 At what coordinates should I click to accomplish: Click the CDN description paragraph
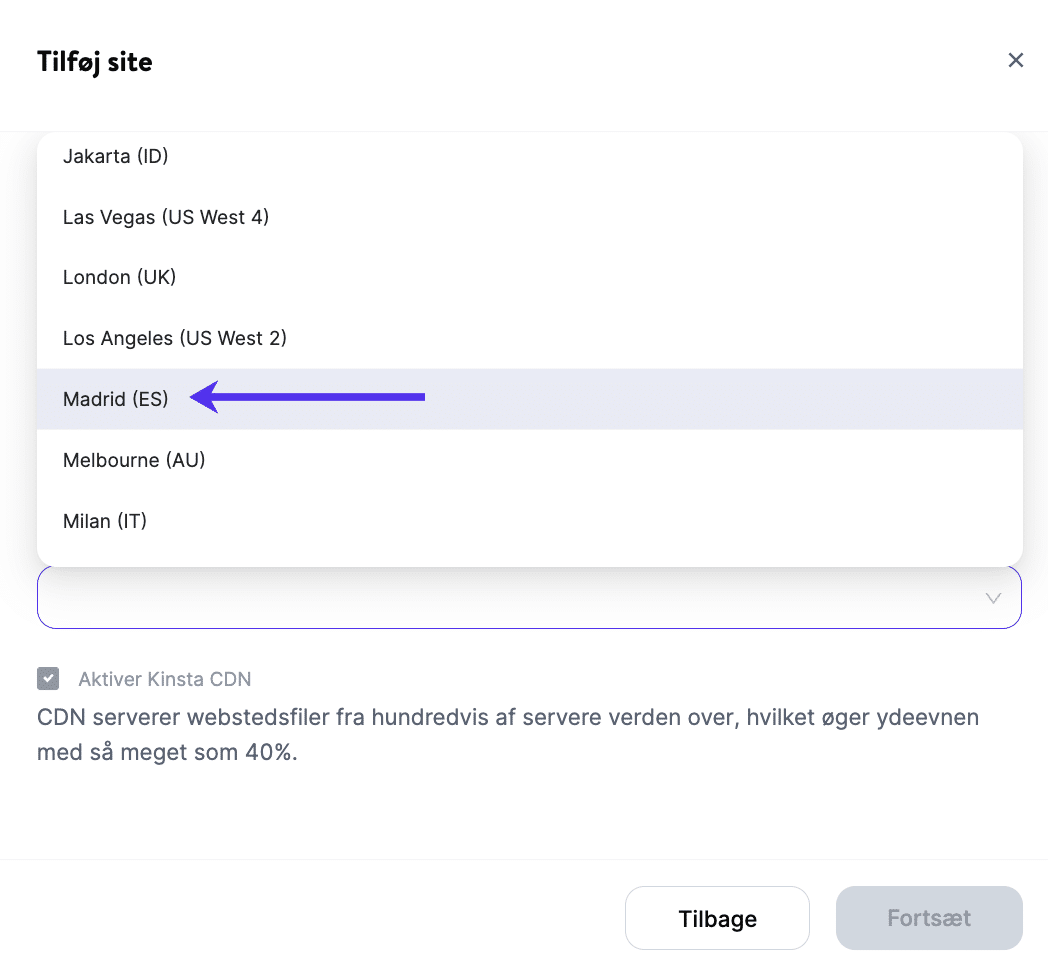(x=500, y=735)
